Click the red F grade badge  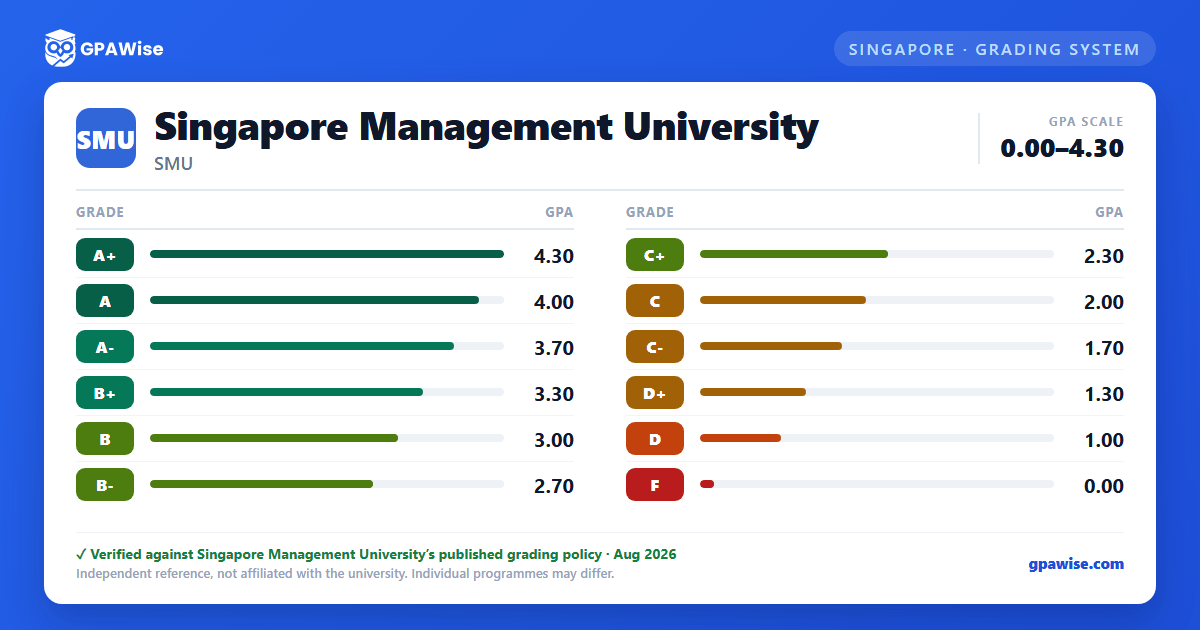[x=655, y=485]
